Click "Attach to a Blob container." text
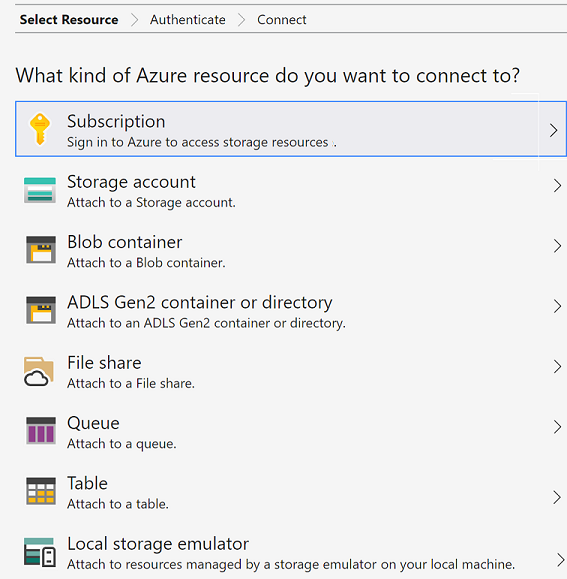 click(146, 263)
